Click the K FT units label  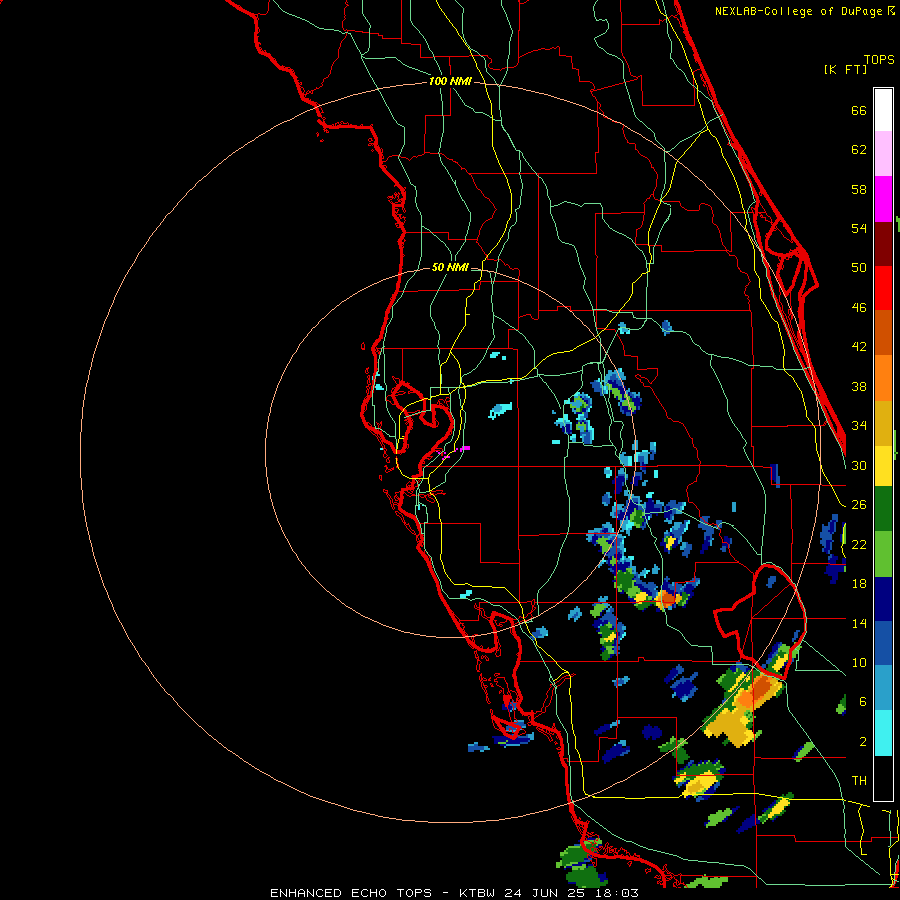coord(845,69)
